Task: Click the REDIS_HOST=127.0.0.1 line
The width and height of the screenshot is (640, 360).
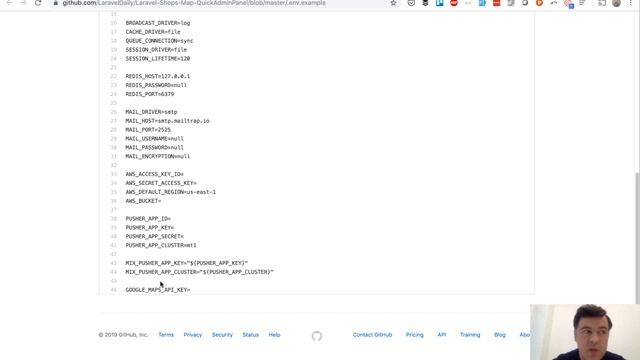Action: [158, 76]
